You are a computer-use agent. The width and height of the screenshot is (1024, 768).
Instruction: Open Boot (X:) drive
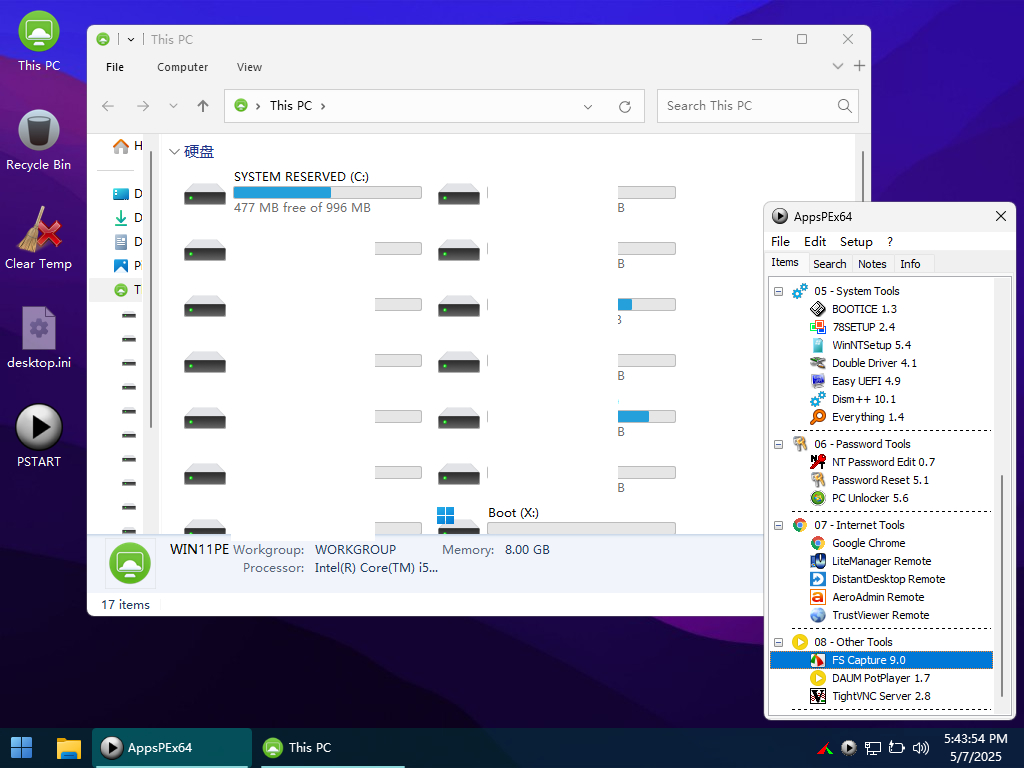click(x=556, y=520)
